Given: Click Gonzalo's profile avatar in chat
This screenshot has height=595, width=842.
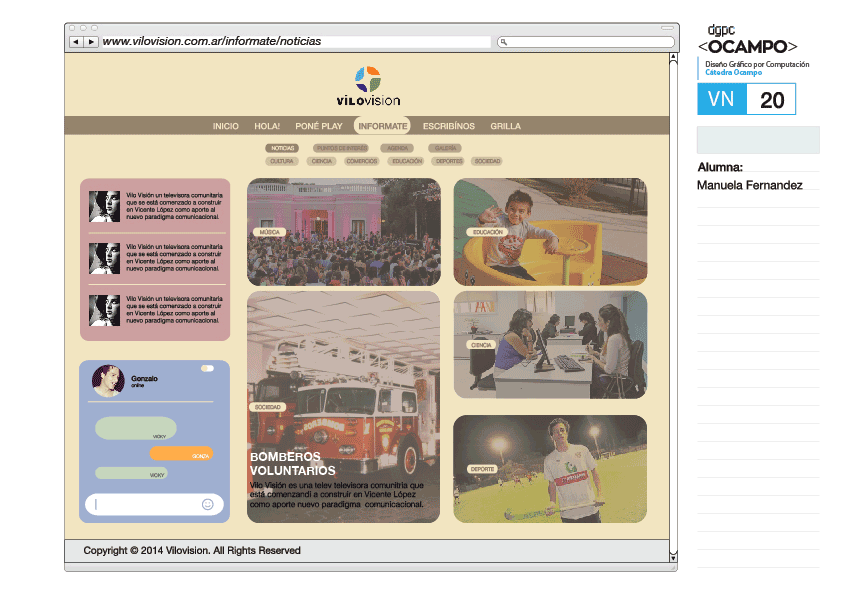Looking at the screenshot, I should (108, 381).
